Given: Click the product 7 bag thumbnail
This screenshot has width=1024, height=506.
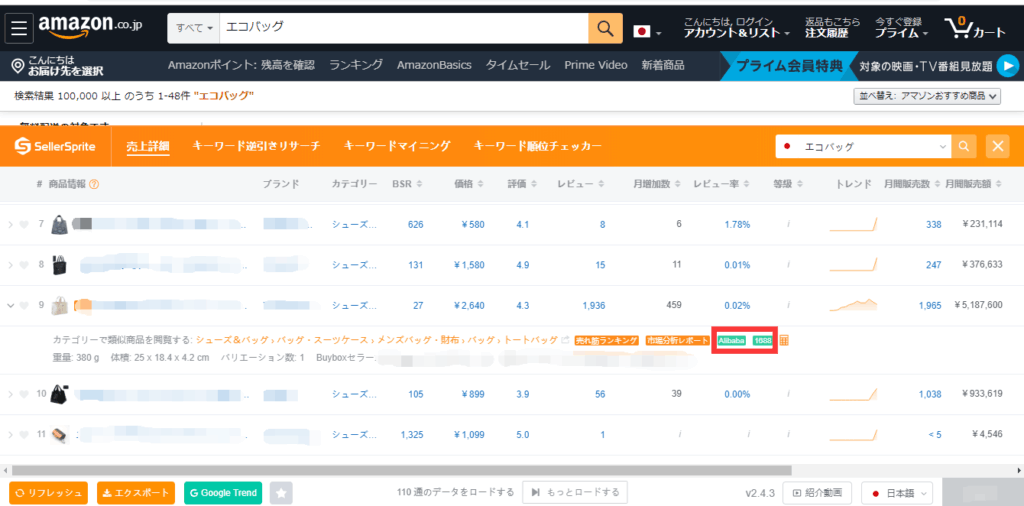Looking at the screenshot, I should (x=60, y=224).
